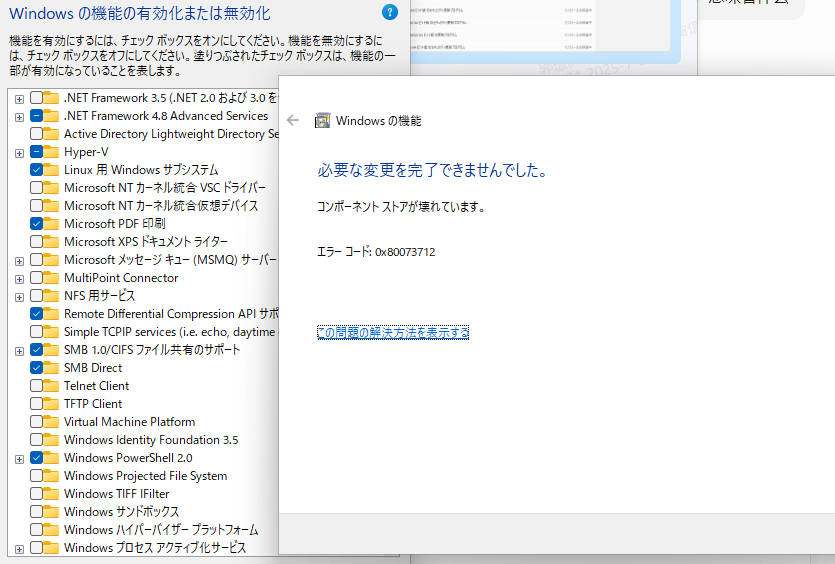Select Microsoft NT カーネル統合 VSC ドライバー row
Viewport: 835px width, 564px height.
coord(165,187)
